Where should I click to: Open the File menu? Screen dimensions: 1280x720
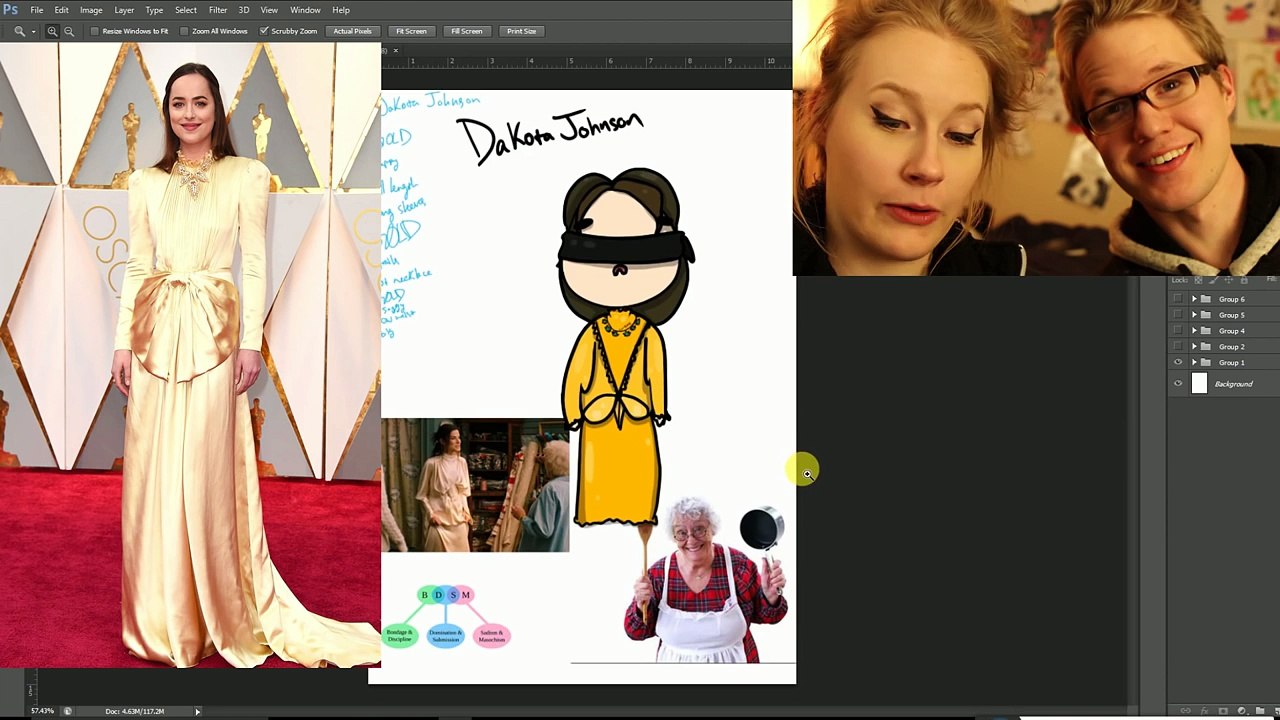click(36, 10)
